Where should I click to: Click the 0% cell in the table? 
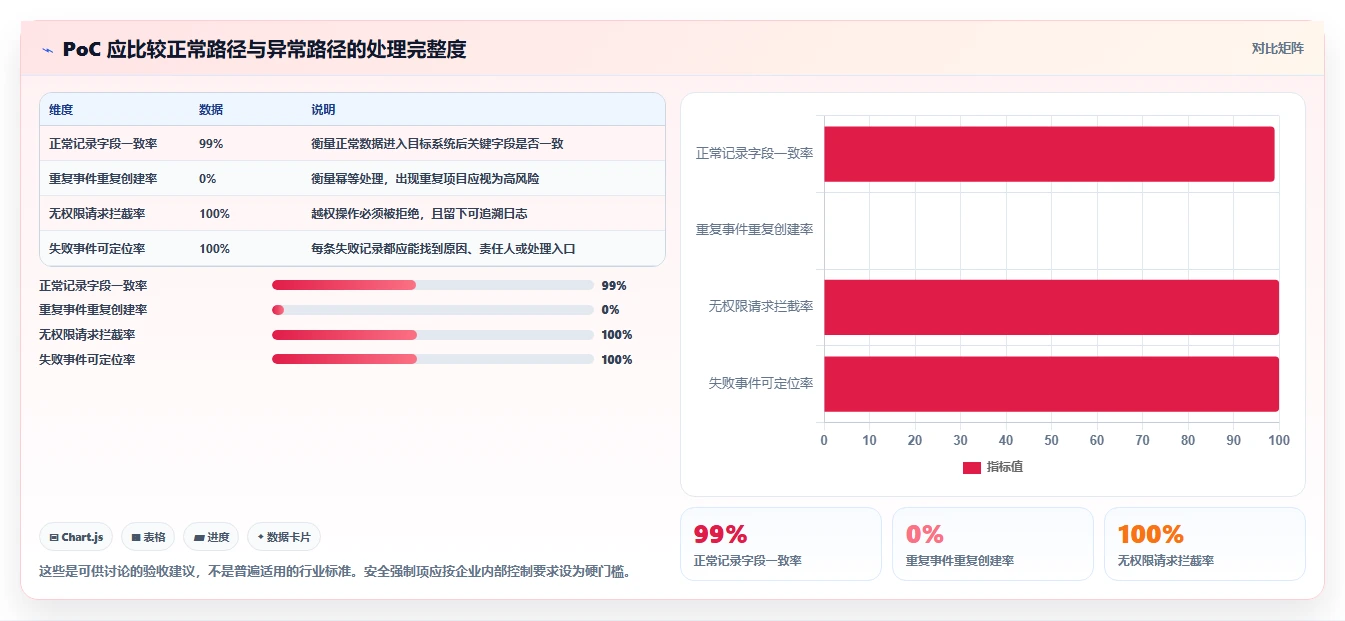coord(208,179)
